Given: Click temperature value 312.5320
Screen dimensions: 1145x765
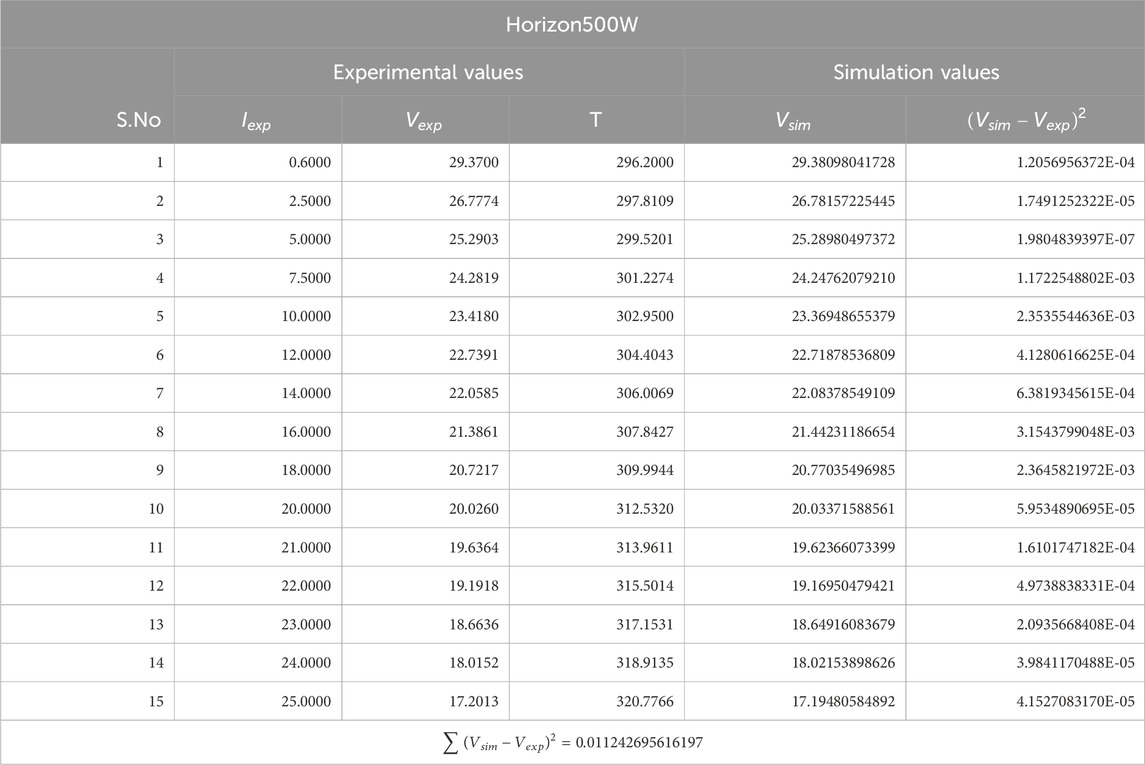Looking at the screenshot, I should click(x=645, y=509).
